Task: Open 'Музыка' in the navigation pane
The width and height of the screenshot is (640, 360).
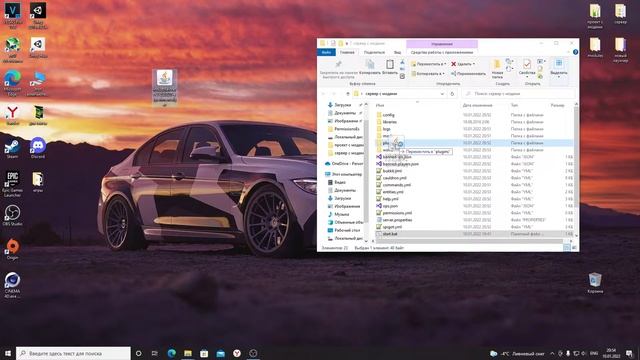Action: pos(339,214)
